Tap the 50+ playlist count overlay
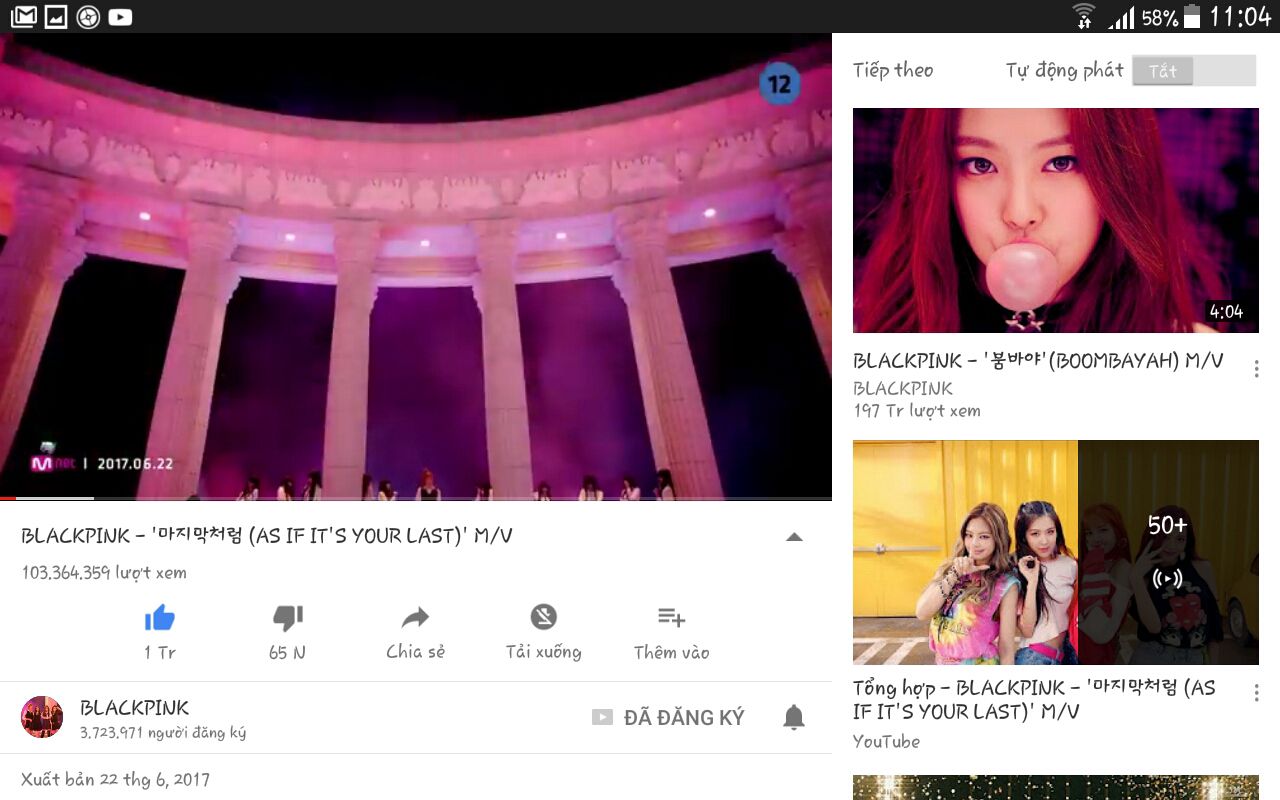The image size is (1280, 800). [x=1168, y=552]
